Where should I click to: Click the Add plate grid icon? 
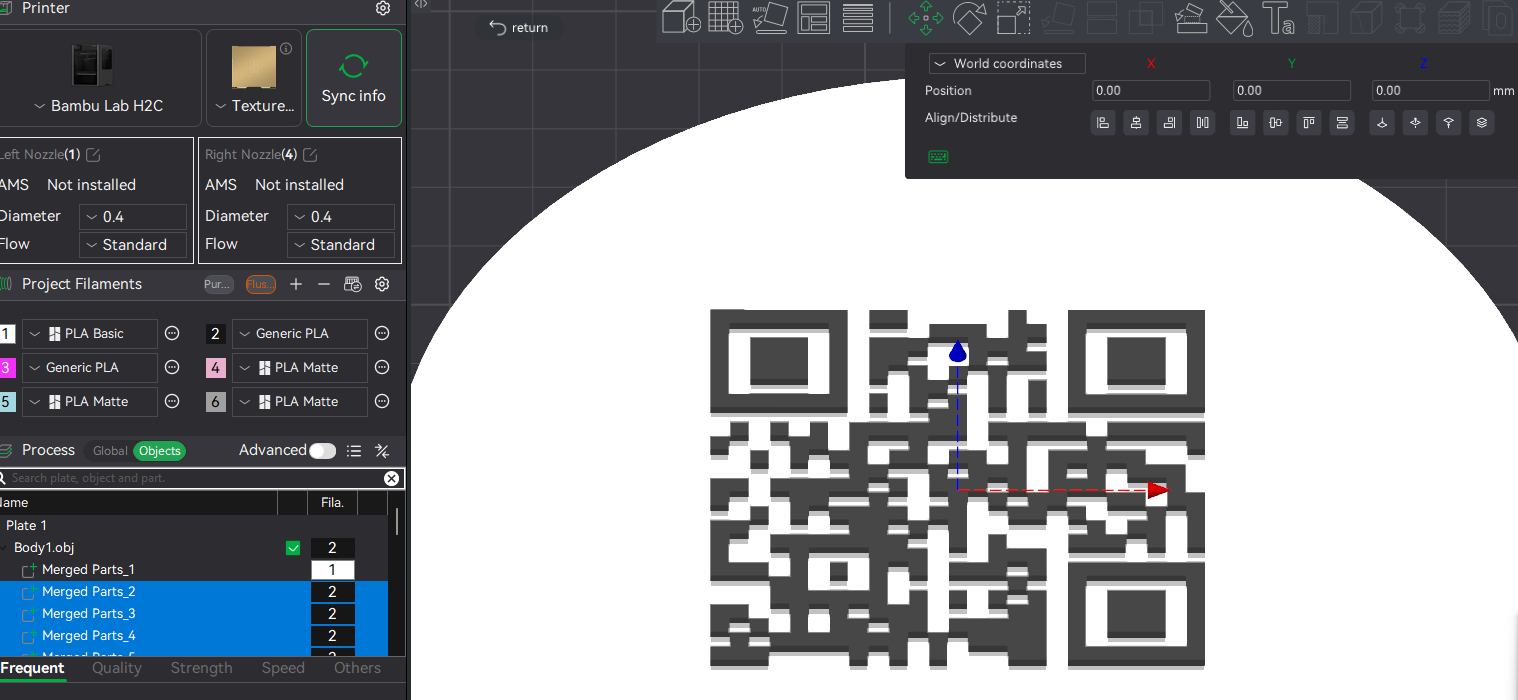click(x=725, y=17)
